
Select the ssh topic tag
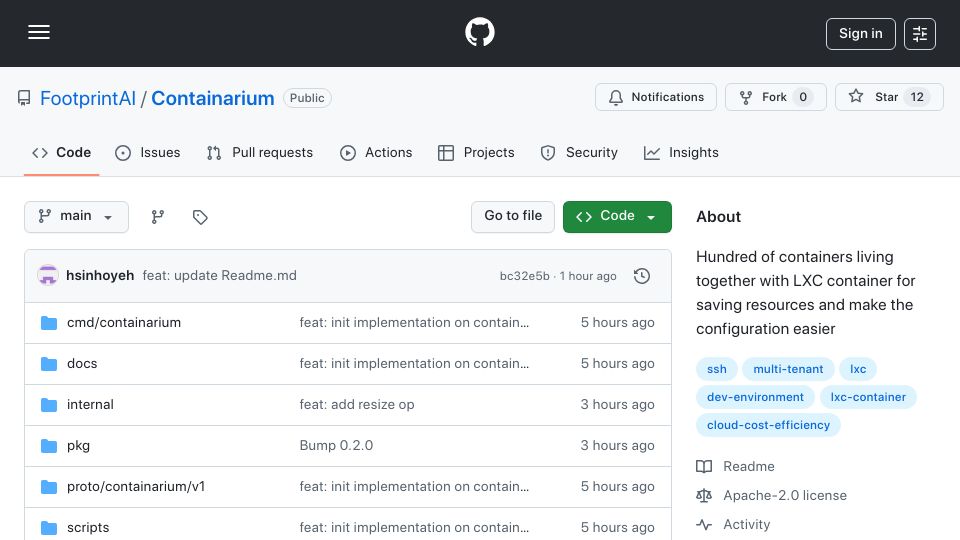point(716,369)
